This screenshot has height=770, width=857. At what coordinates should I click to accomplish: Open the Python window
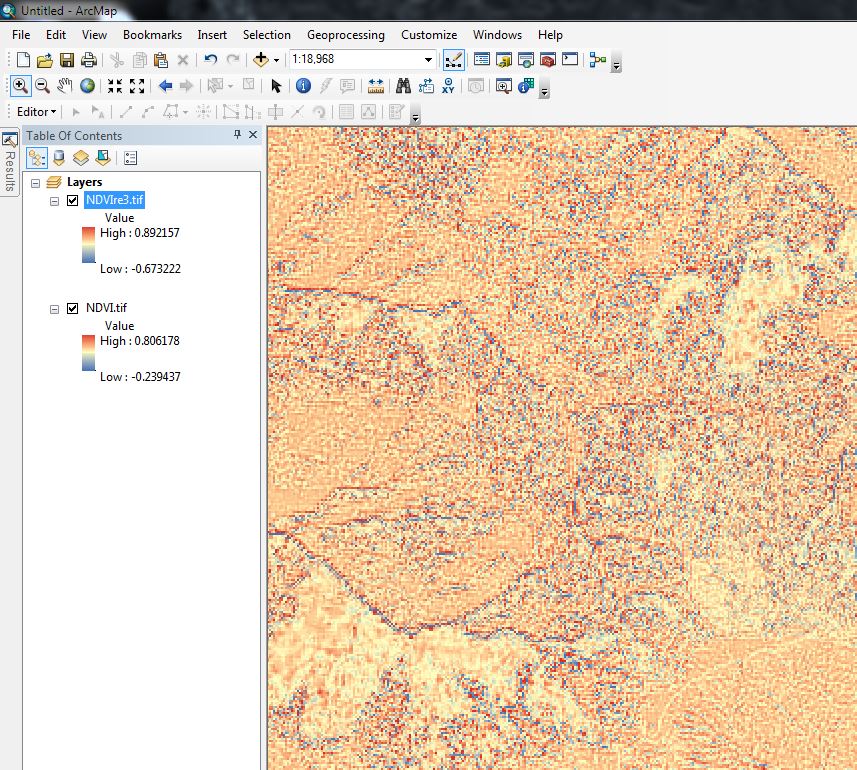click(570, 59)
